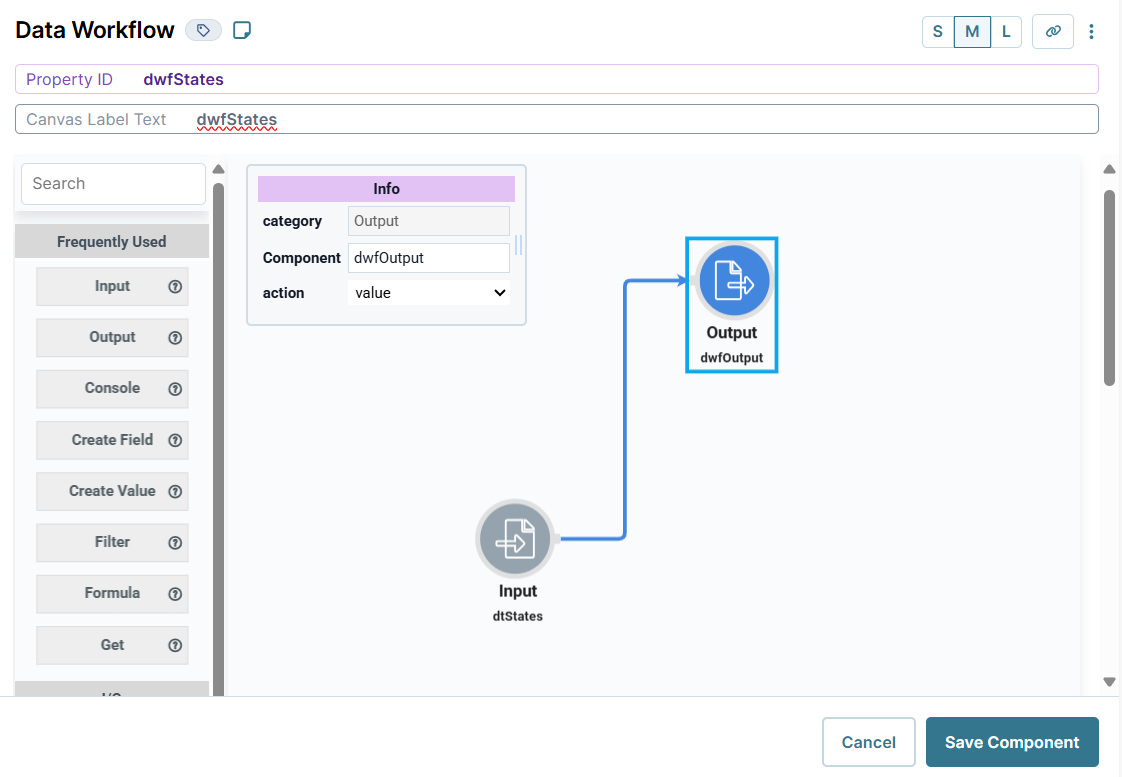Open help icon for Input operator
The image size is (1122, 777).
175,286
